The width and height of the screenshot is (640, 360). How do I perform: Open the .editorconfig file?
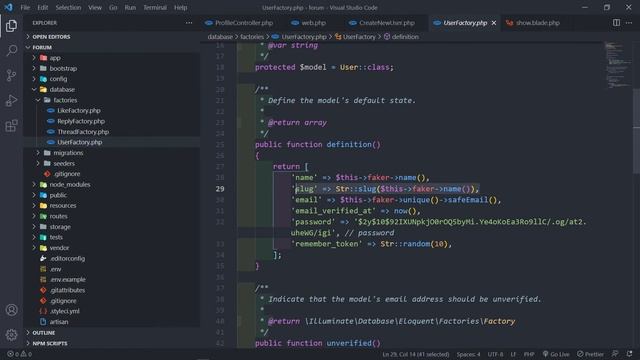tap(67, 258)
